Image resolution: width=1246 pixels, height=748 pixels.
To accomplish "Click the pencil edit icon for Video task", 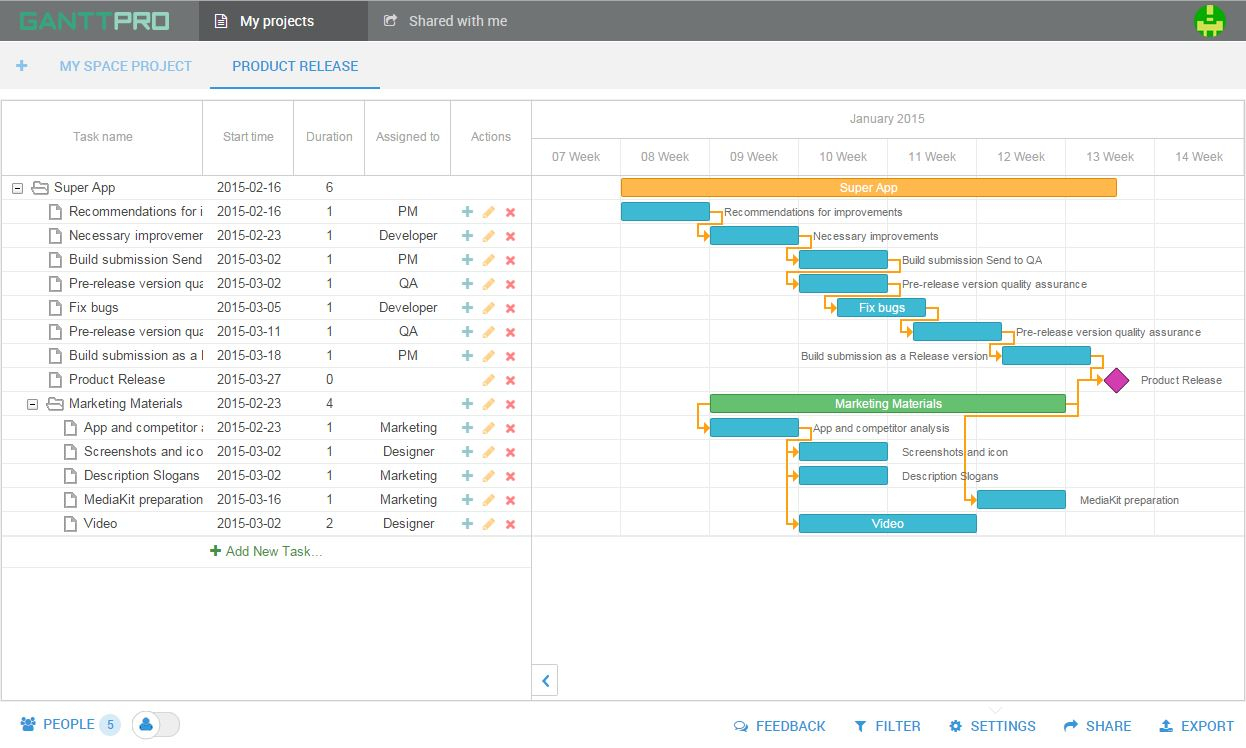I will (x=489, y=524).
